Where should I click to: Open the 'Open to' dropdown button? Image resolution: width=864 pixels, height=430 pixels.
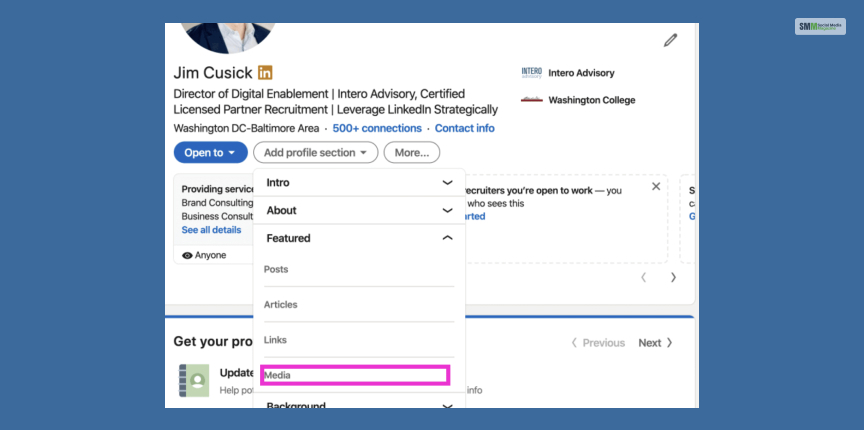tap(210, 153)
